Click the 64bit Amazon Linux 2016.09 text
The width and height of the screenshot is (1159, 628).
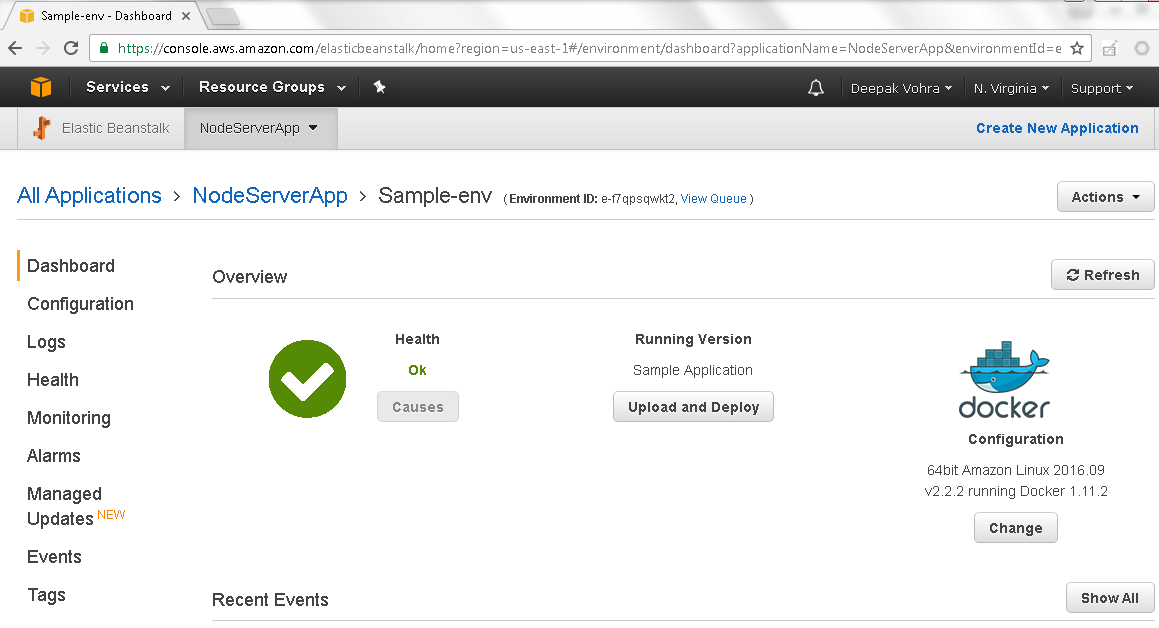1016,470
